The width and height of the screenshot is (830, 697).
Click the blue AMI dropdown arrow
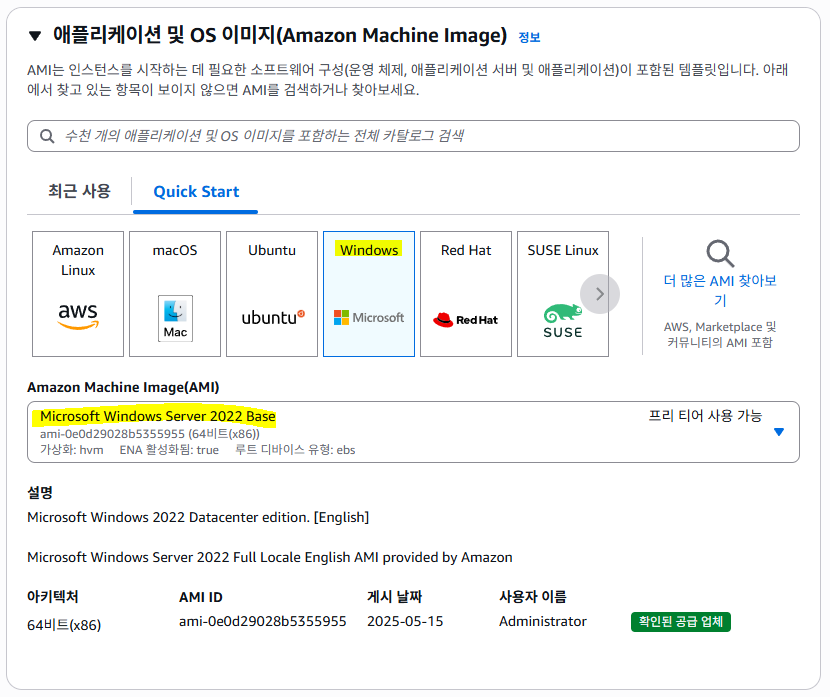[x=779, y=432]
